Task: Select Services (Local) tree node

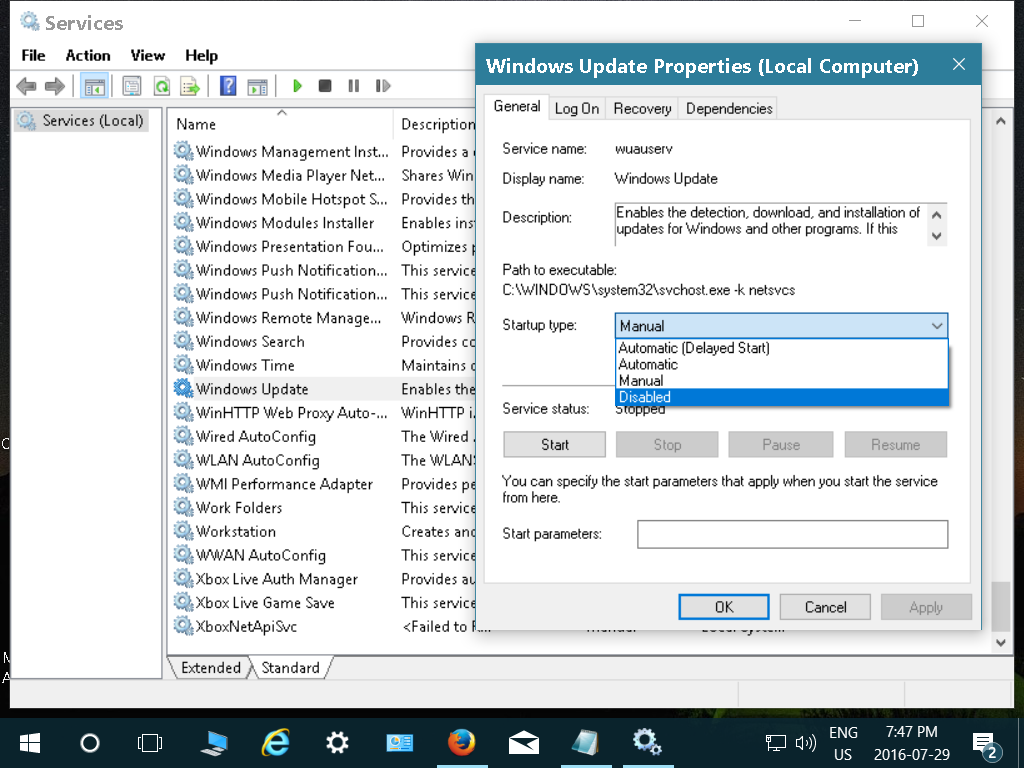Action: (x=82, y=121)
